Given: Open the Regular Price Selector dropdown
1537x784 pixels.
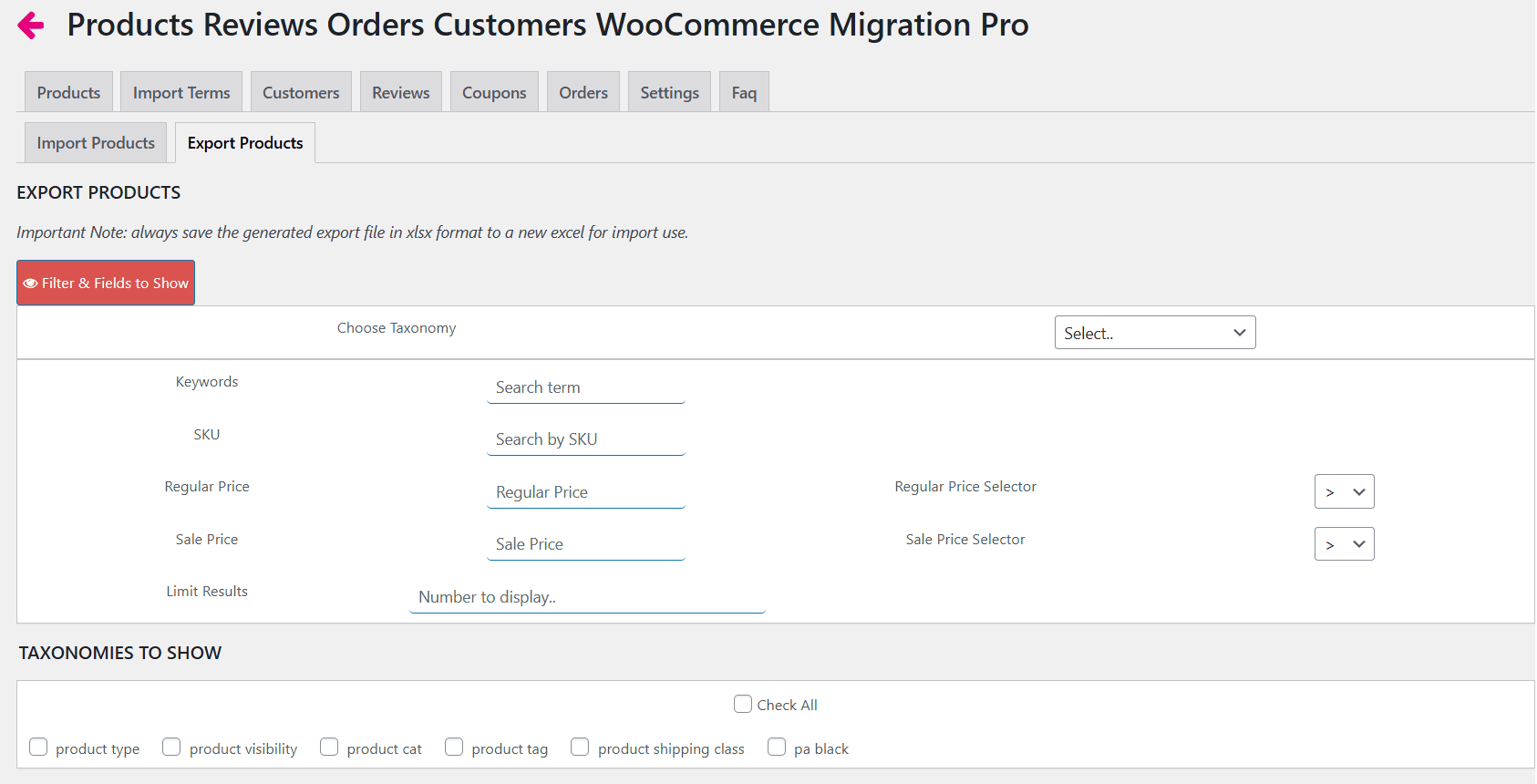Looking at the screenshot, I should click(1345, 491).
